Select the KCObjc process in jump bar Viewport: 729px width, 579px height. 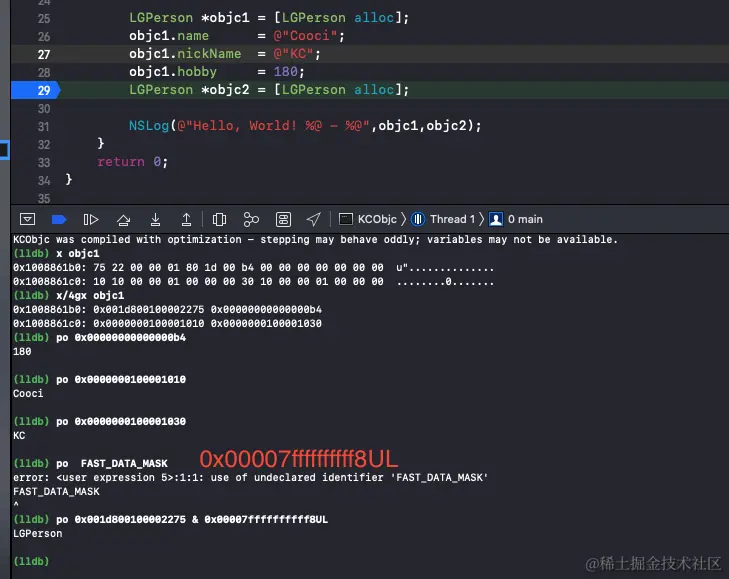coord(368,219)
